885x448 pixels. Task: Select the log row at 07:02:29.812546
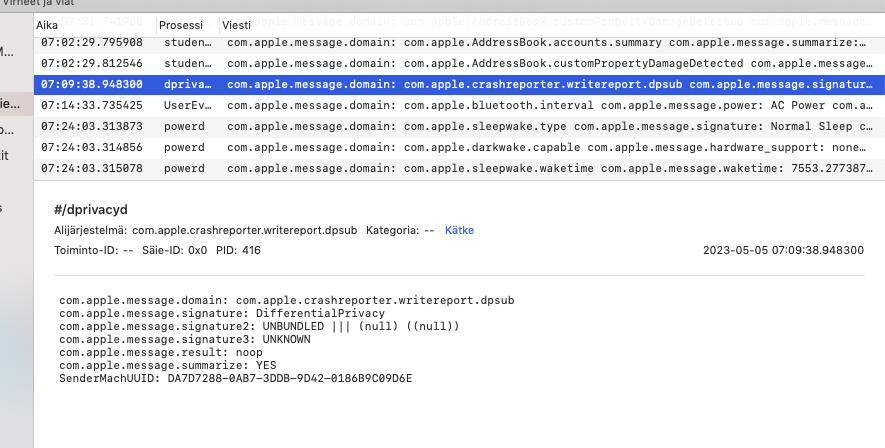click(x=459, y=64)
